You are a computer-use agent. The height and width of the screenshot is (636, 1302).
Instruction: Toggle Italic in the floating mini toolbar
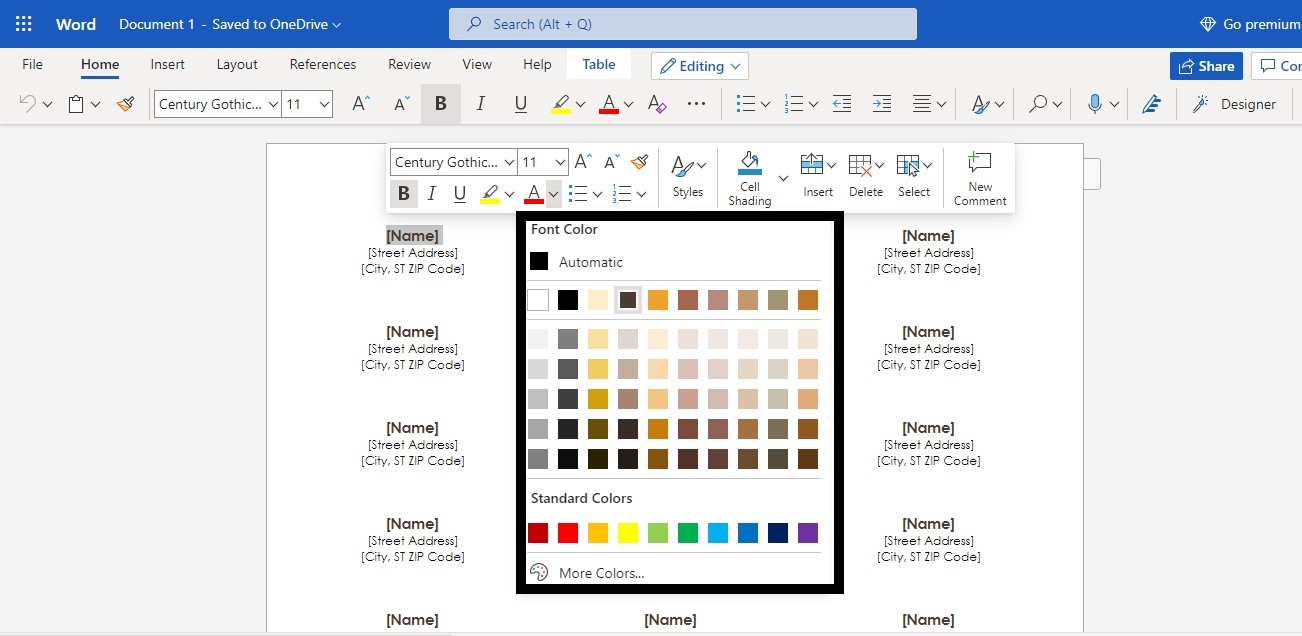click(432, 194)
